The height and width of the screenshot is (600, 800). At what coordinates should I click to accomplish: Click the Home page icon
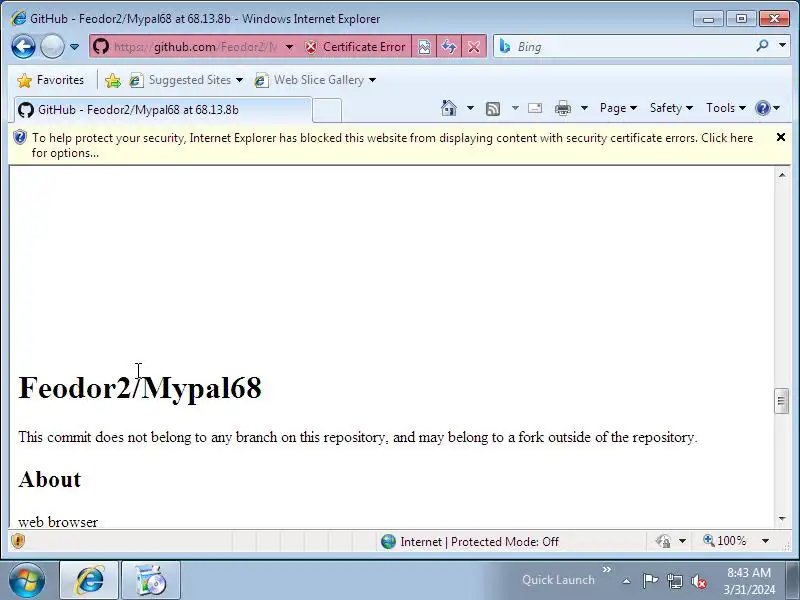coord(448,108)
